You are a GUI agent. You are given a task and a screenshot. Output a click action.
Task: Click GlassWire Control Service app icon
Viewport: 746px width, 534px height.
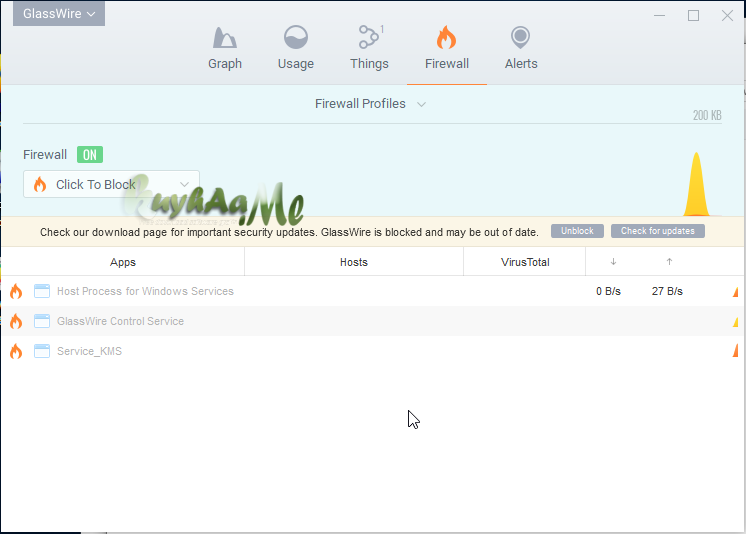coord(42,321)
